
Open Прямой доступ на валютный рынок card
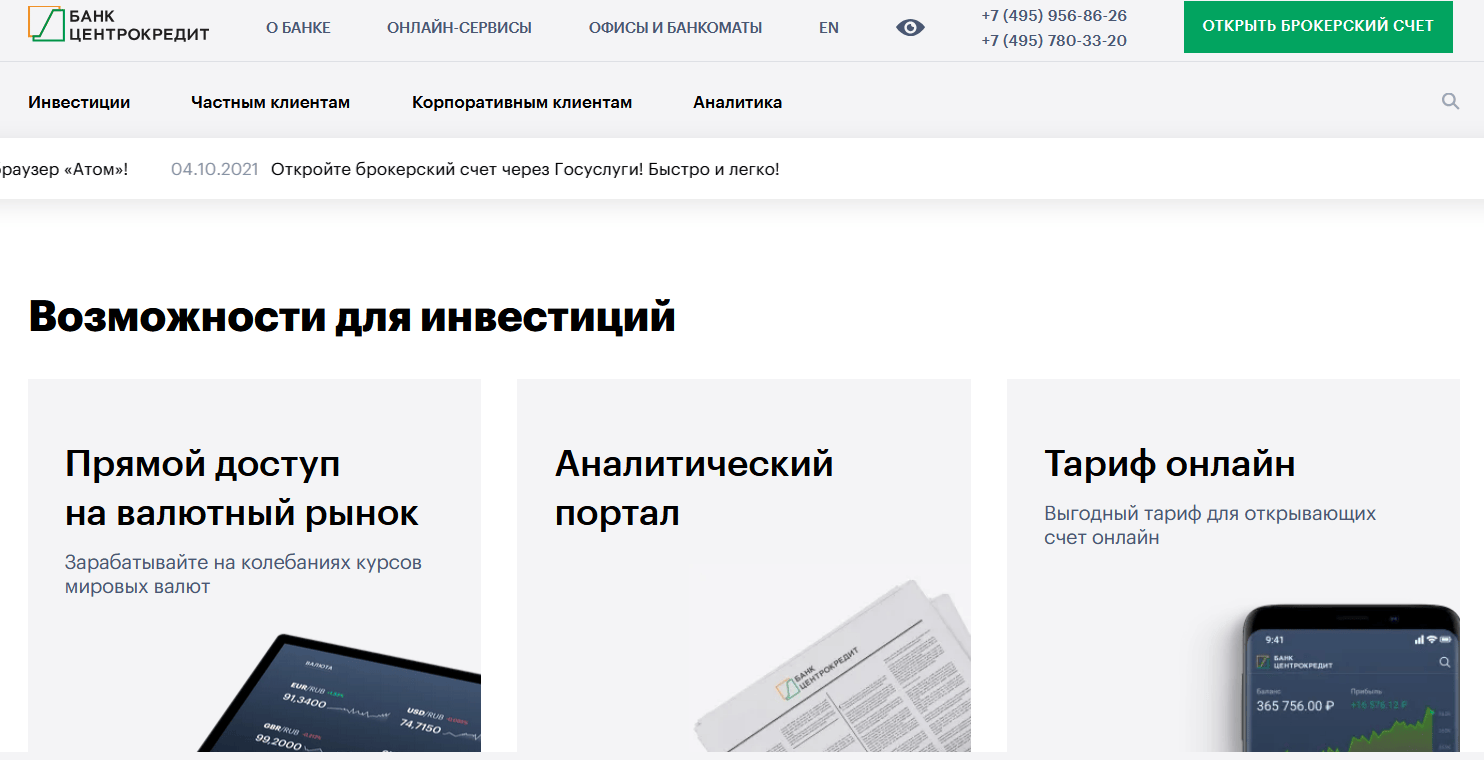[254, 565]
